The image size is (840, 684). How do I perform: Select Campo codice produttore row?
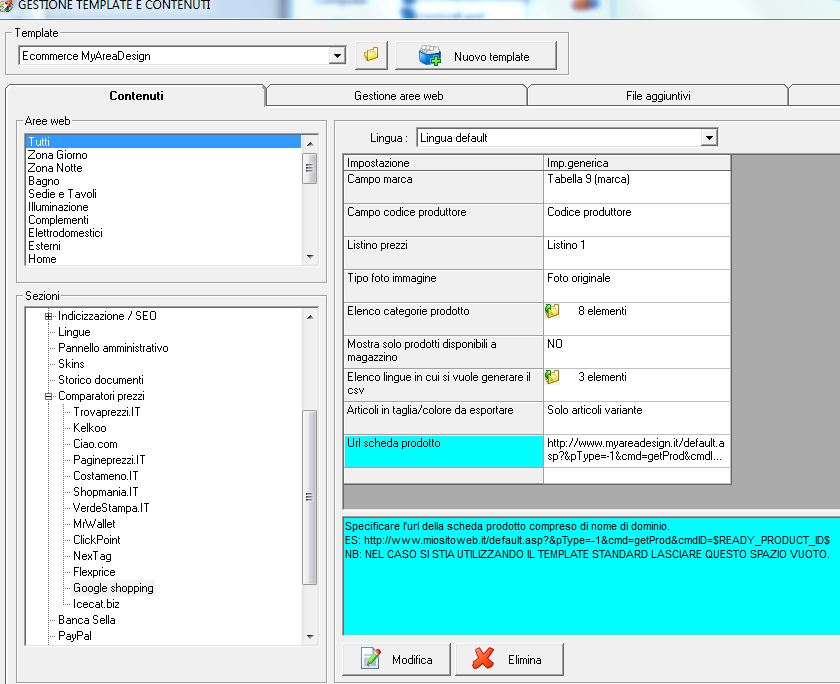pos(443,220)
